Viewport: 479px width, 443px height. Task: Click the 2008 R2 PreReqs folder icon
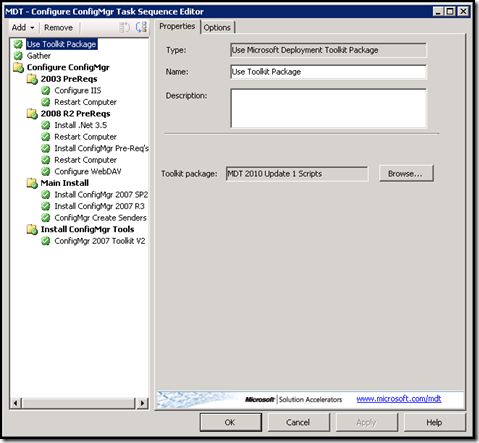point(32,114)
